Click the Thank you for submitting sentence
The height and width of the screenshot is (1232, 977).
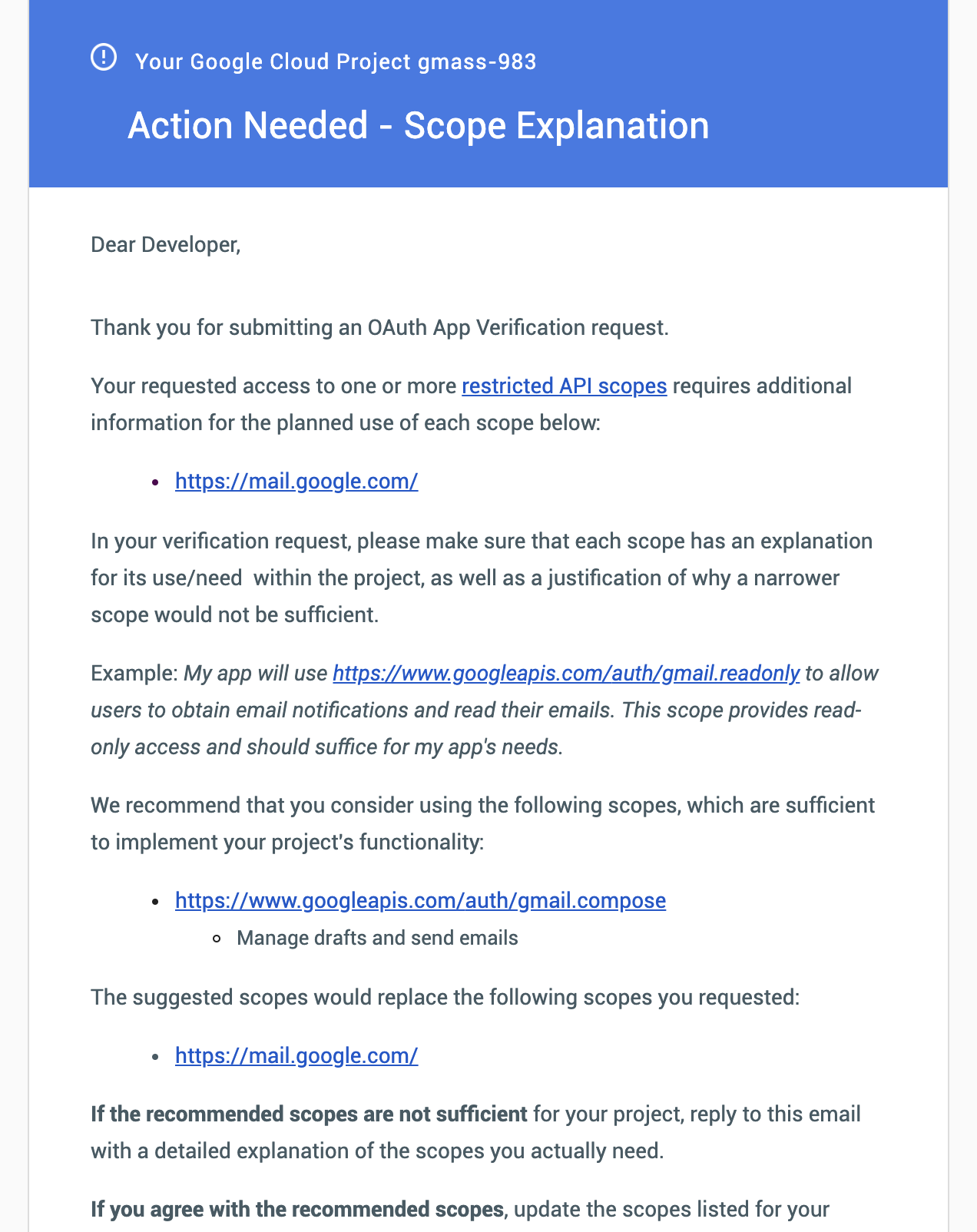pos(379,328)
